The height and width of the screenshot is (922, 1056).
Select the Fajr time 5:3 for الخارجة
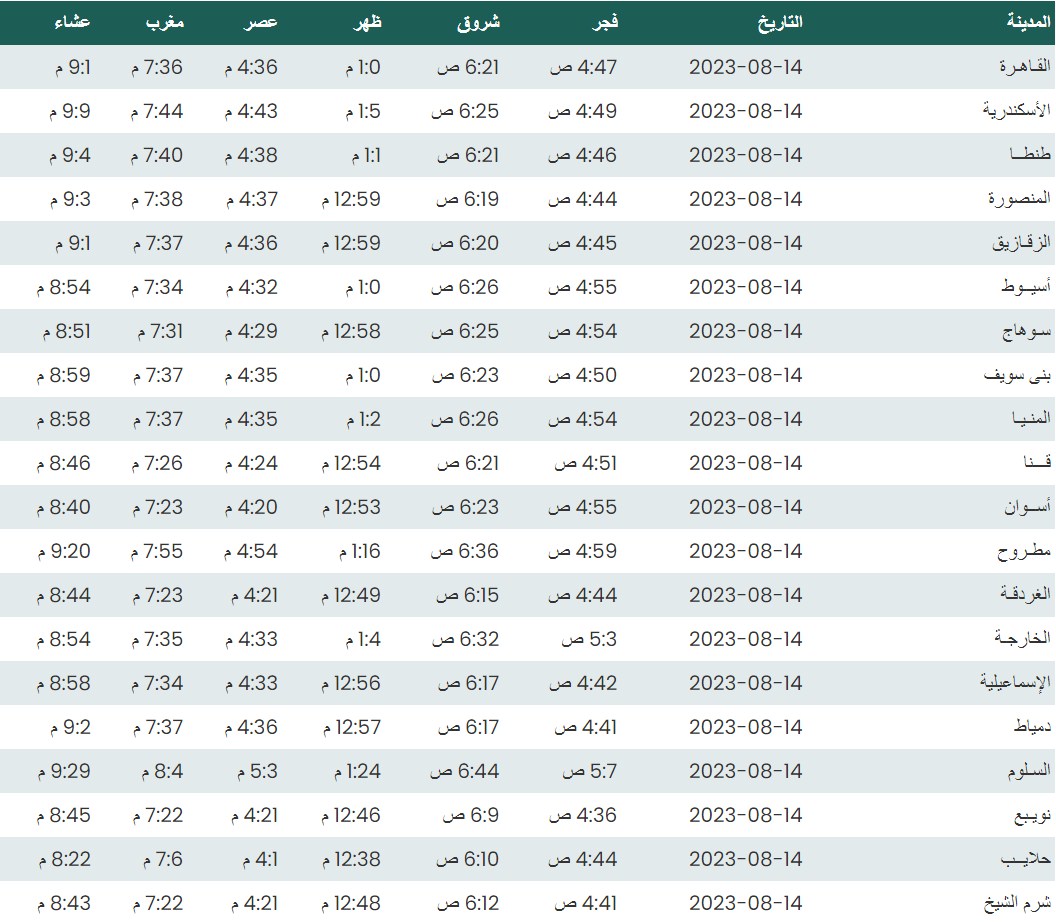point(590,639)
